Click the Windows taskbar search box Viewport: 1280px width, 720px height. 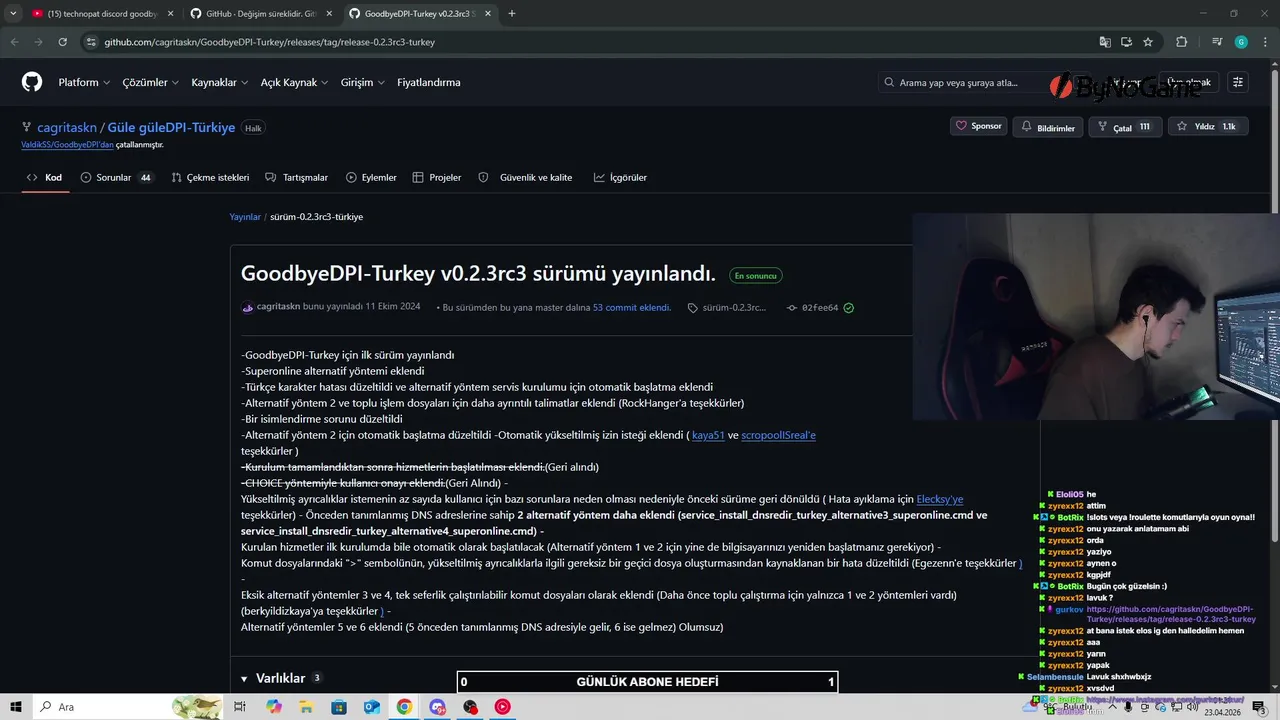[128, 707]
